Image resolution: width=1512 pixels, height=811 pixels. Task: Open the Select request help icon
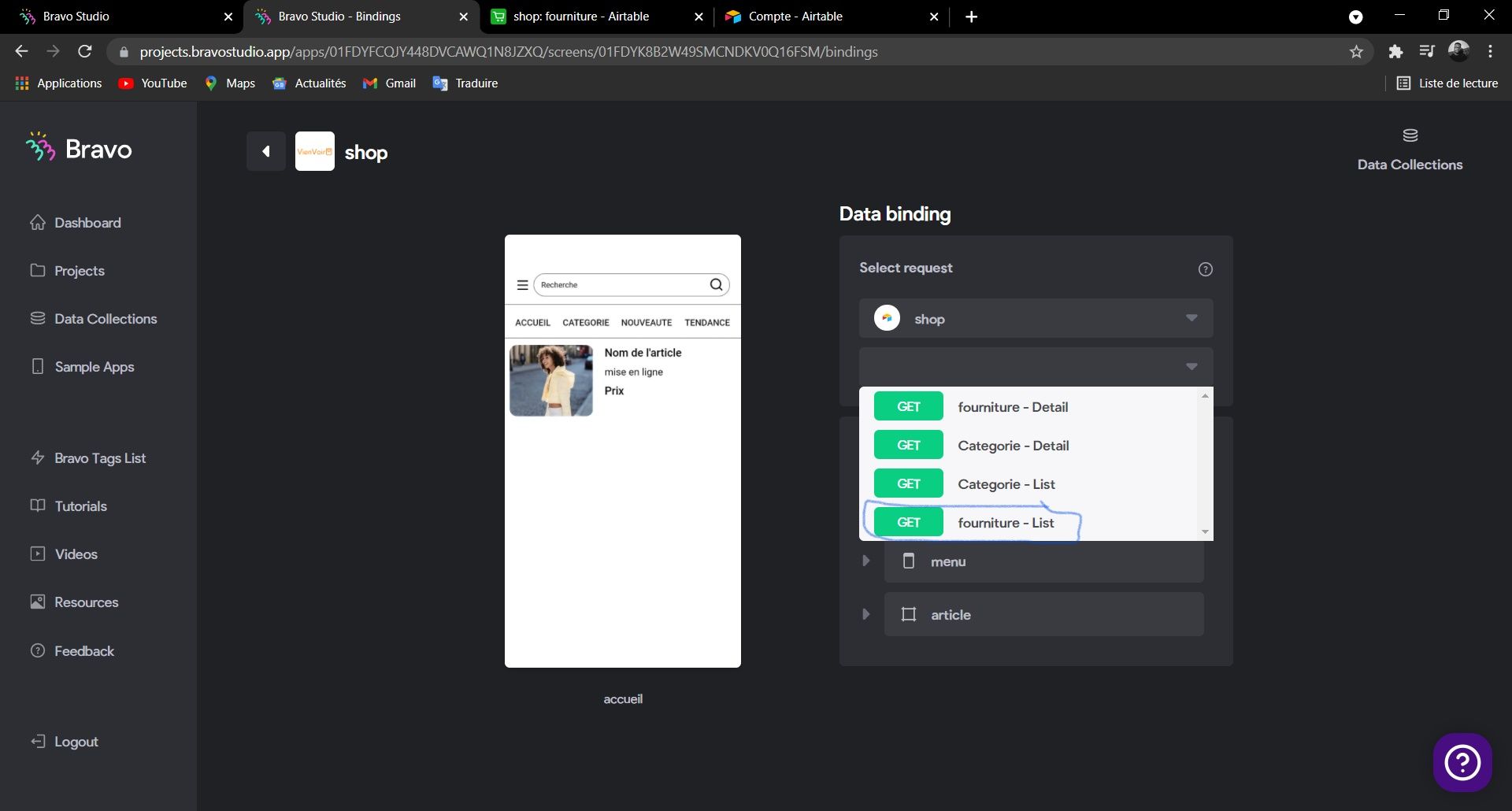tap(1205, 269)
